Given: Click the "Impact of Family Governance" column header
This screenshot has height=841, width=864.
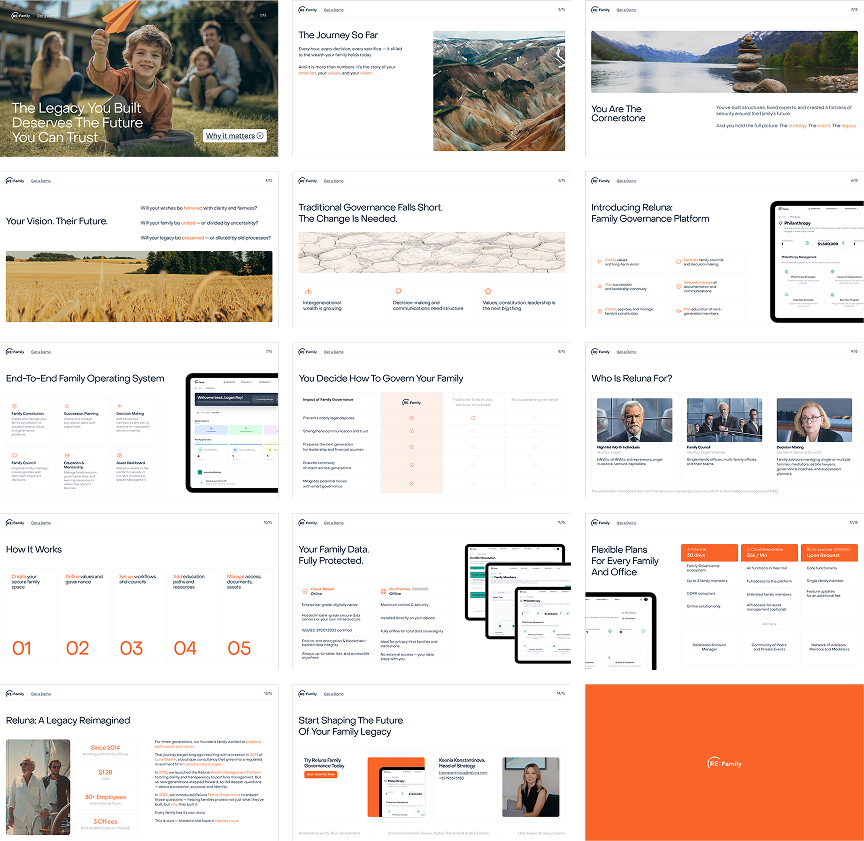Looking at the screenshot, I should pyautogui.click(x=328, y=400).
